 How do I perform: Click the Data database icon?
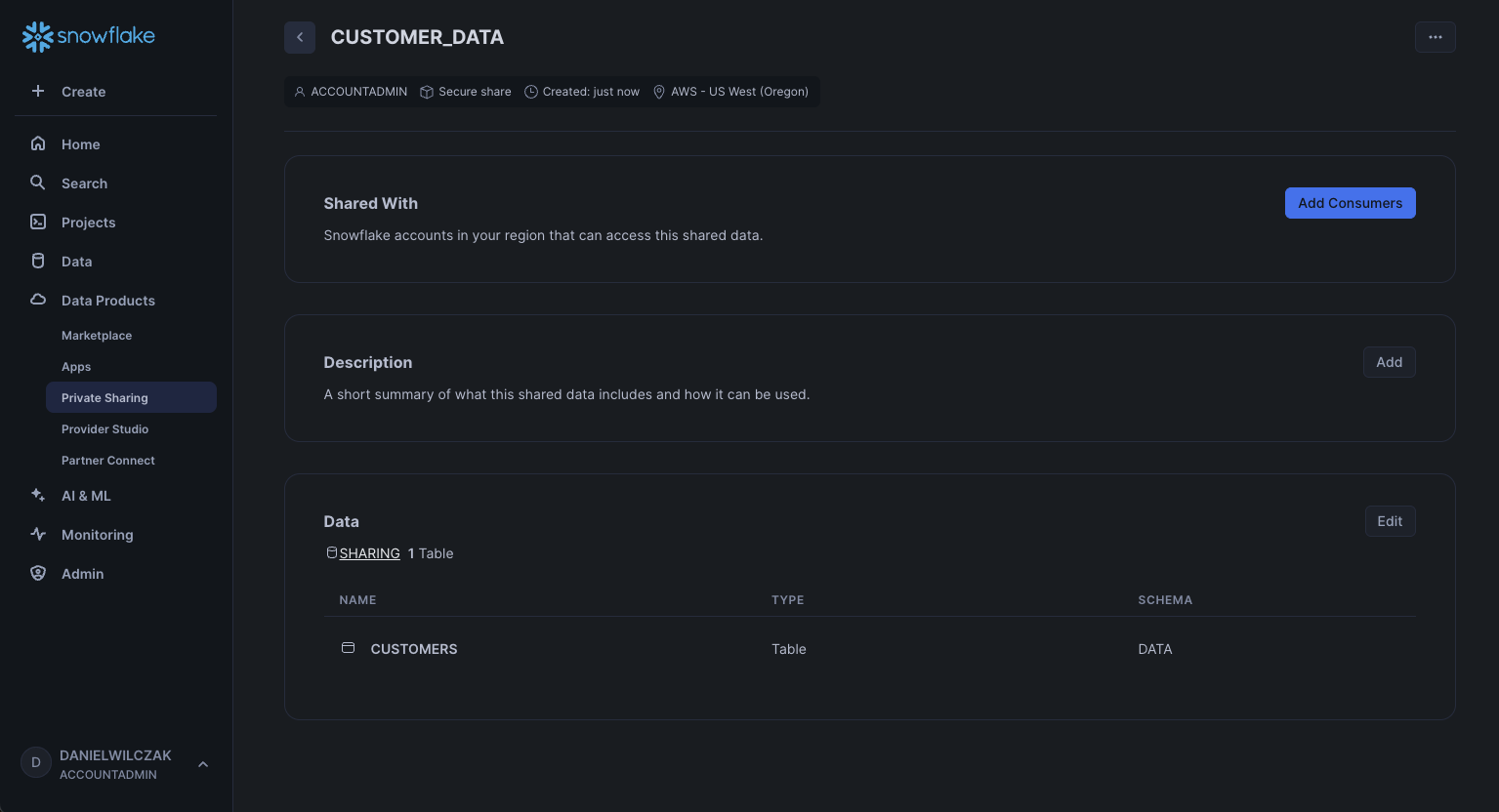pos(38,261)
